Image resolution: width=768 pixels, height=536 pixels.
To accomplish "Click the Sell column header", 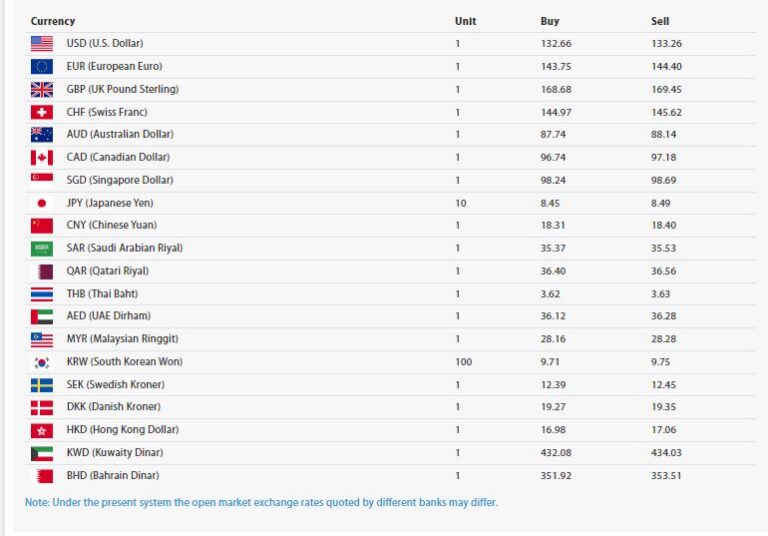I will (660, 21).
